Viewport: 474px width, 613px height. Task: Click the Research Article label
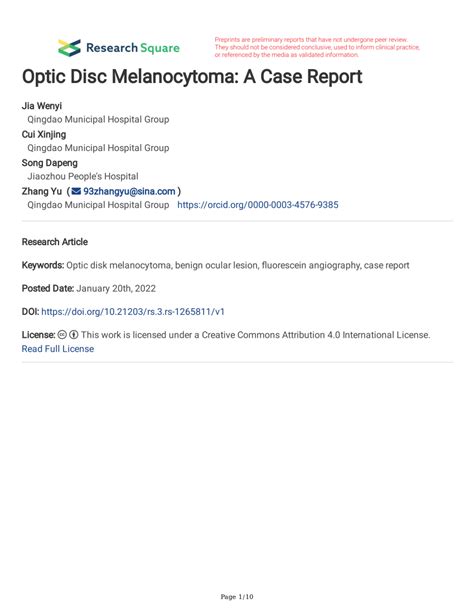click(x=55, y=242)
